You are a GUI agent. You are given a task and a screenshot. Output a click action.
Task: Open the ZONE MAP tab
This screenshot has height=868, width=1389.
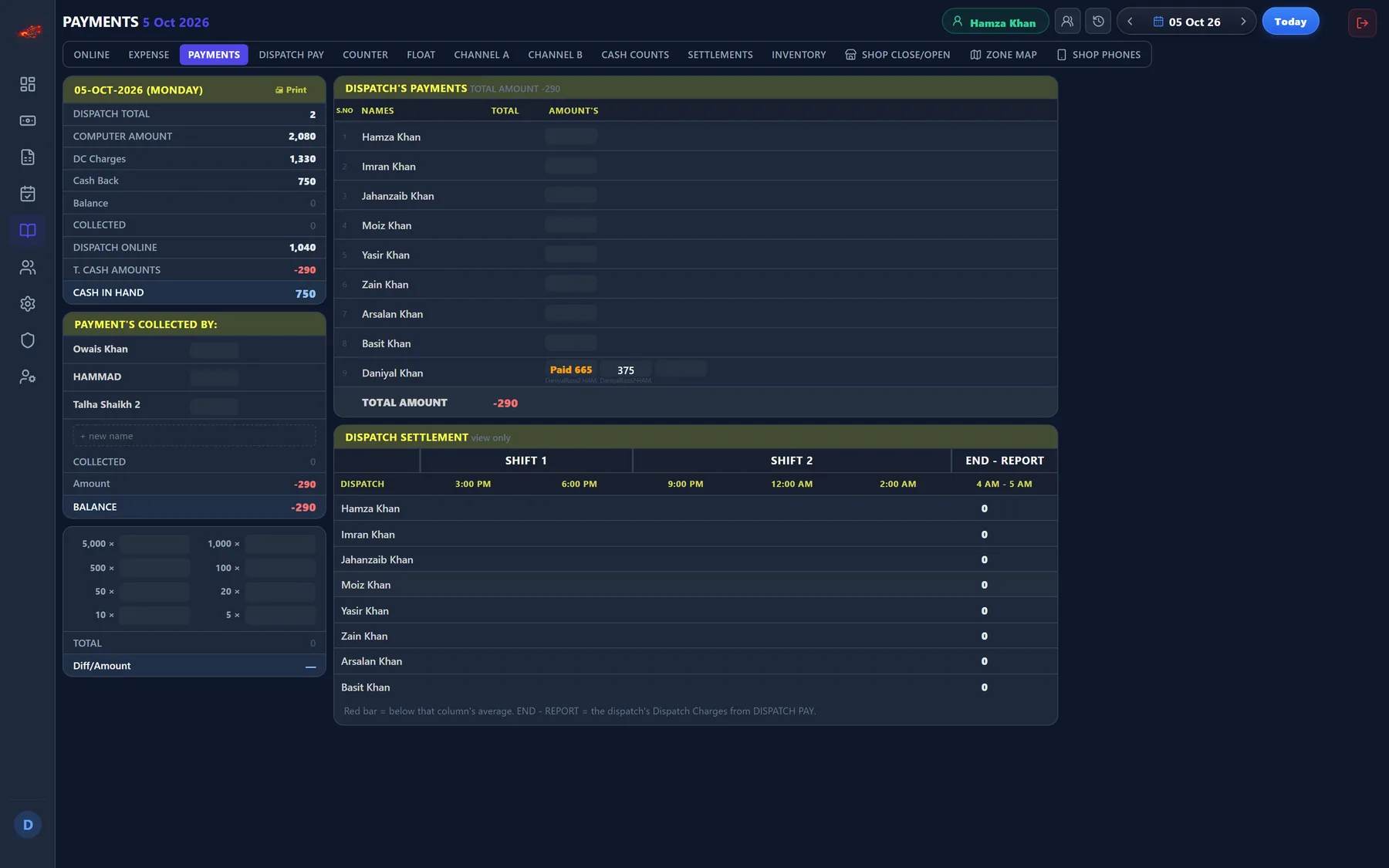point(1003,55)
